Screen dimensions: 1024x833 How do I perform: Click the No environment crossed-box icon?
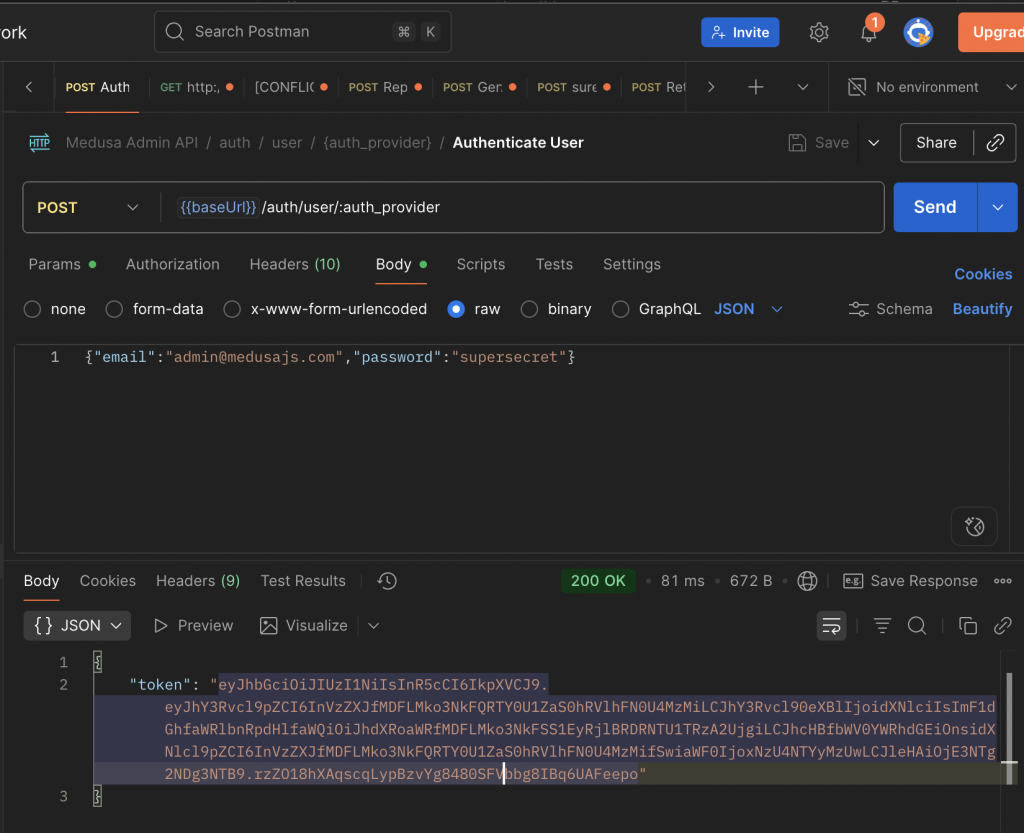[856, 87]
